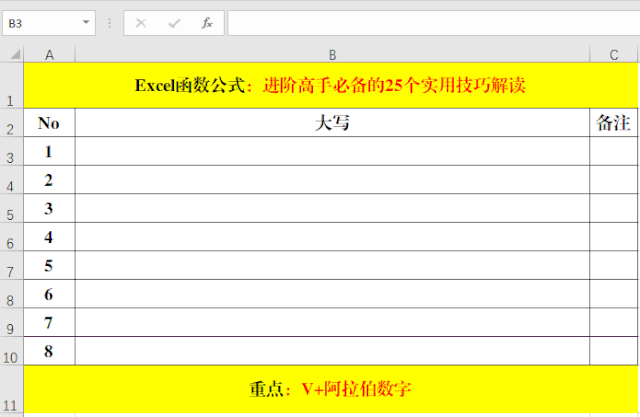Open the Name Box dropdown arrow
Viewport: 640px width, 417px height.
tap(86, 22)
